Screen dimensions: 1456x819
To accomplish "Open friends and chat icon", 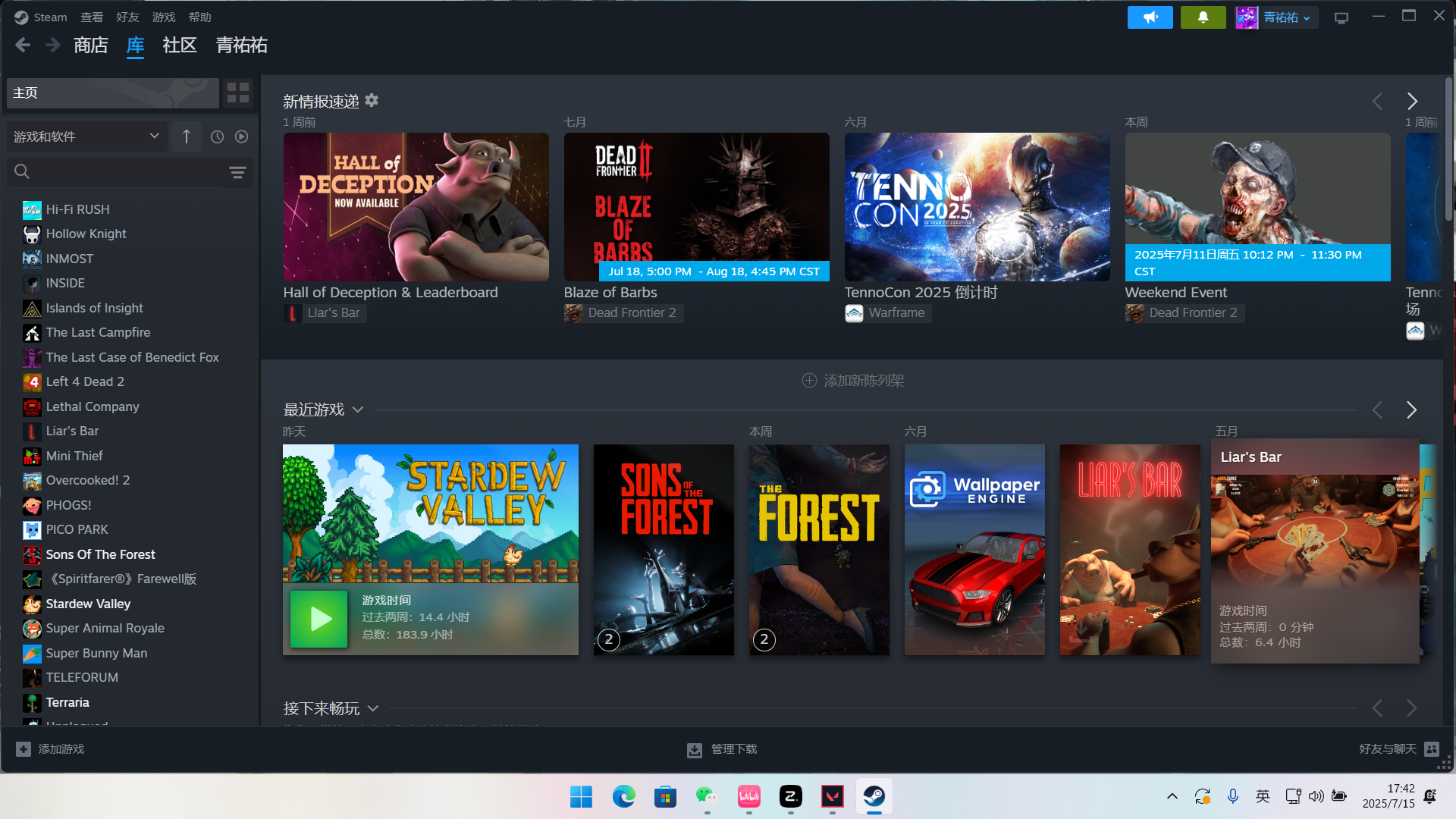I will pyautogui.click(x=1432, y=749).
